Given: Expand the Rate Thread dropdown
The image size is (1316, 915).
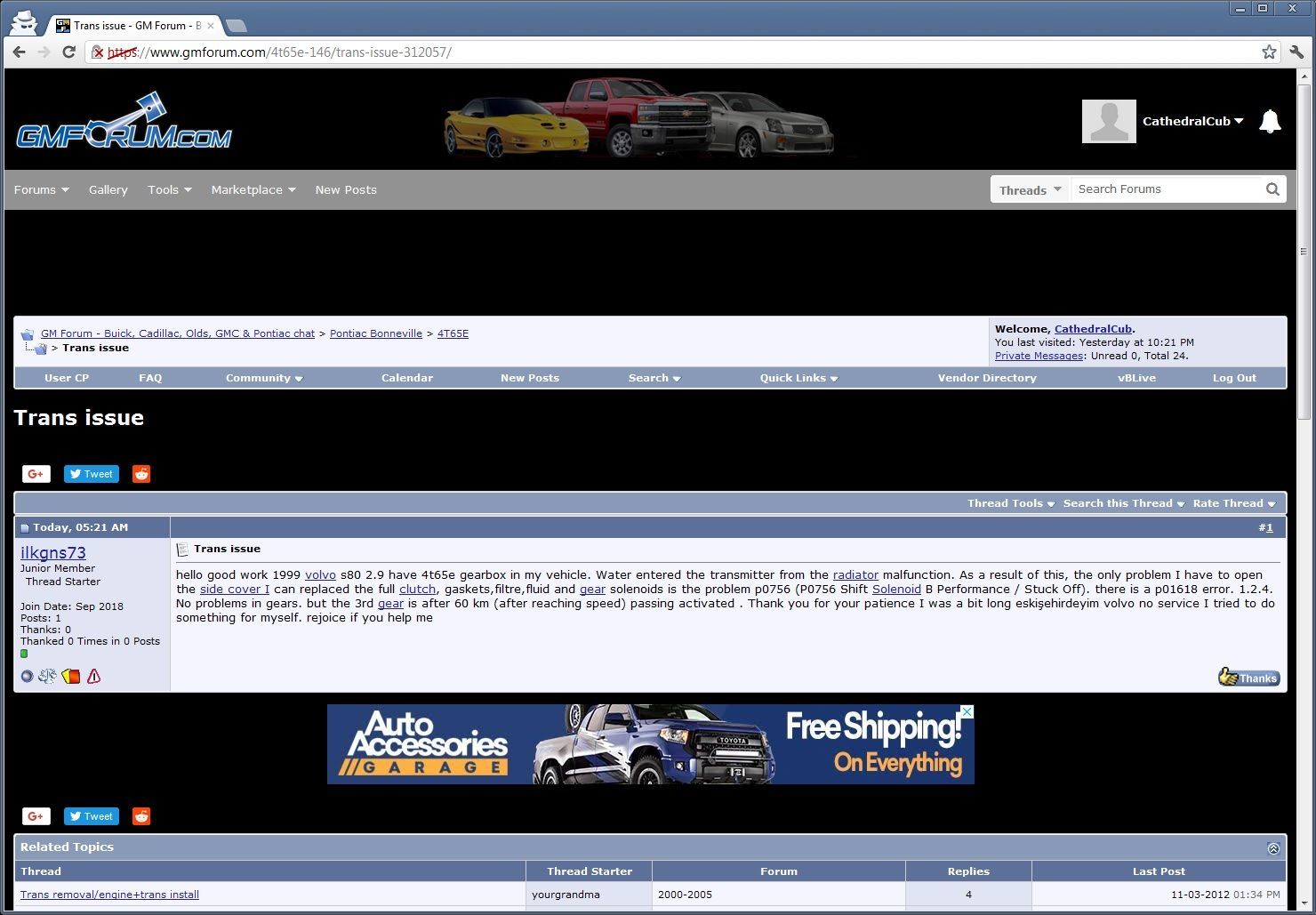Looking at the screenshot, I should [x=1233, y=503].
